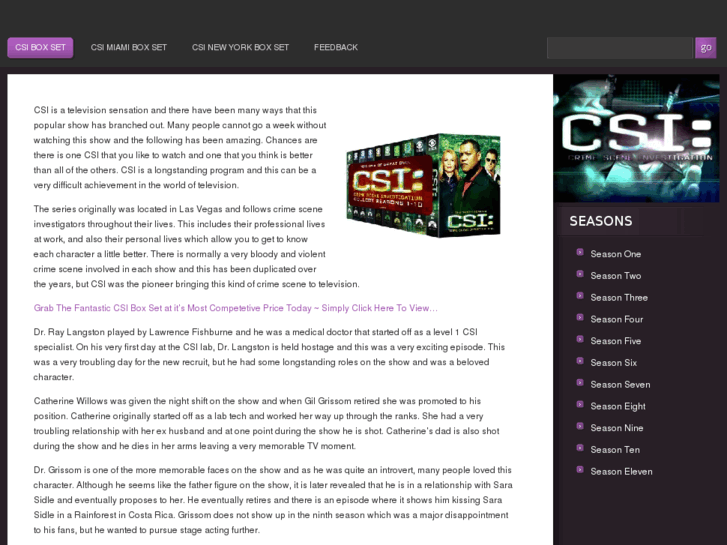The width and height of the screenshot is (727, 545).
Task: Click the paragraph starting 'The series originally was located'
Action: 196,246
